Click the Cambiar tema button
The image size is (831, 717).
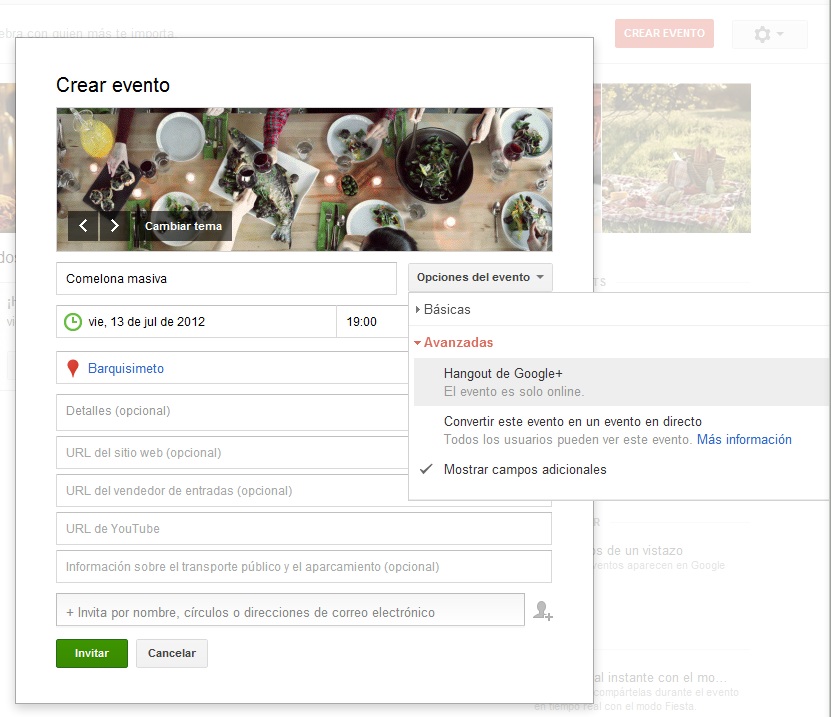(183, 226)
